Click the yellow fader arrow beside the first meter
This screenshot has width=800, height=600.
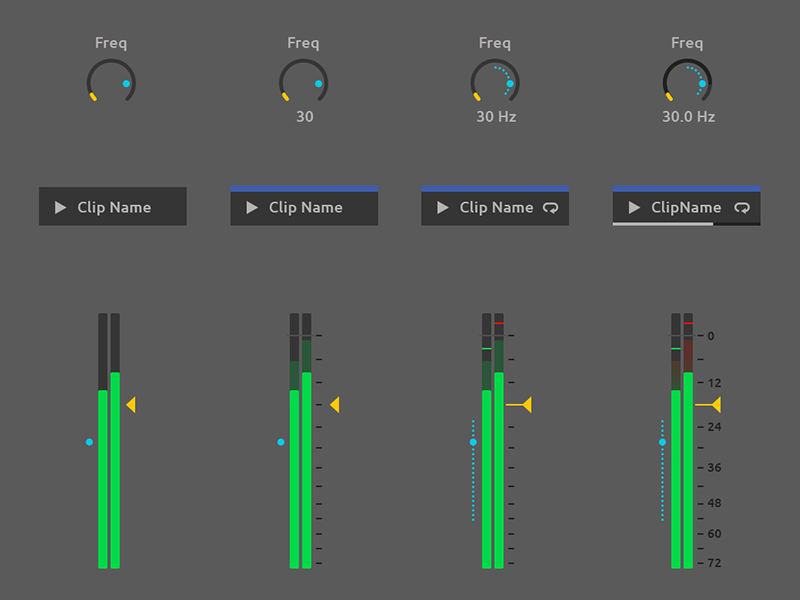pos(131,405)
